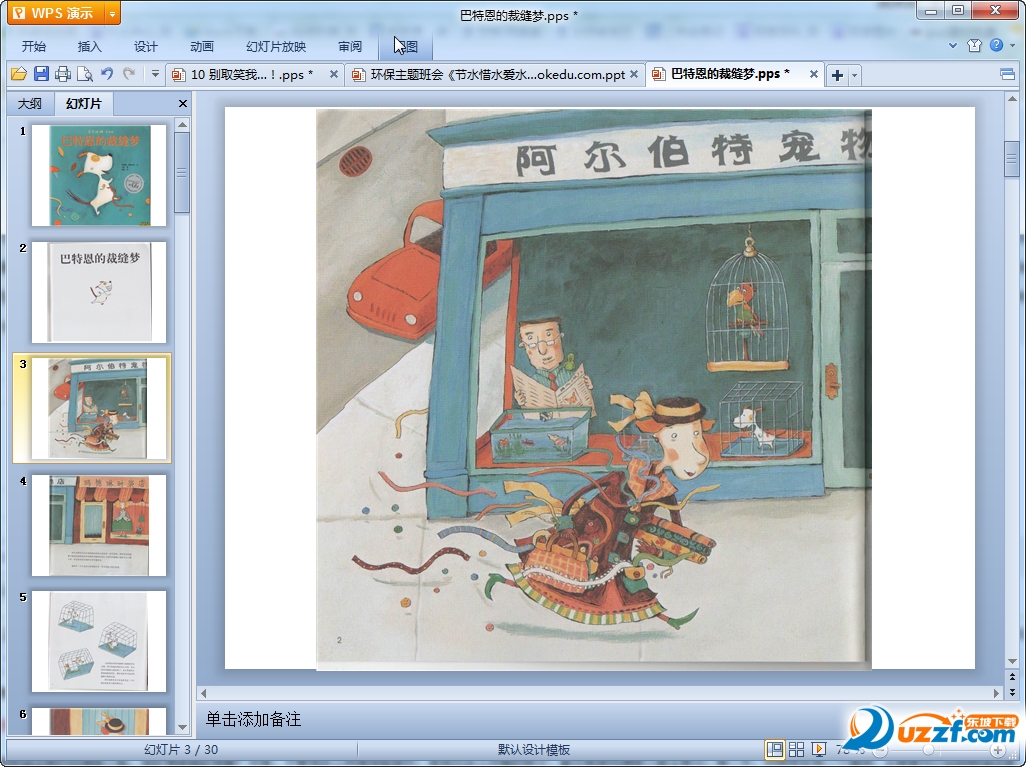The image size is (1026, 767).
Task: Switch to slide sorter view
Action: 796,749
